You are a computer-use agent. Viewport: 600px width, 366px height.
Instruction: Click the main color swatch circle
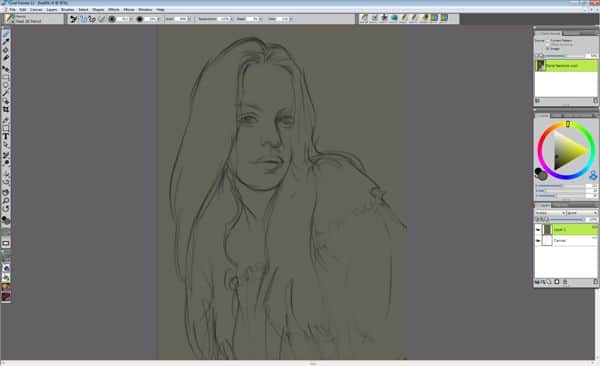pos(539,172)
